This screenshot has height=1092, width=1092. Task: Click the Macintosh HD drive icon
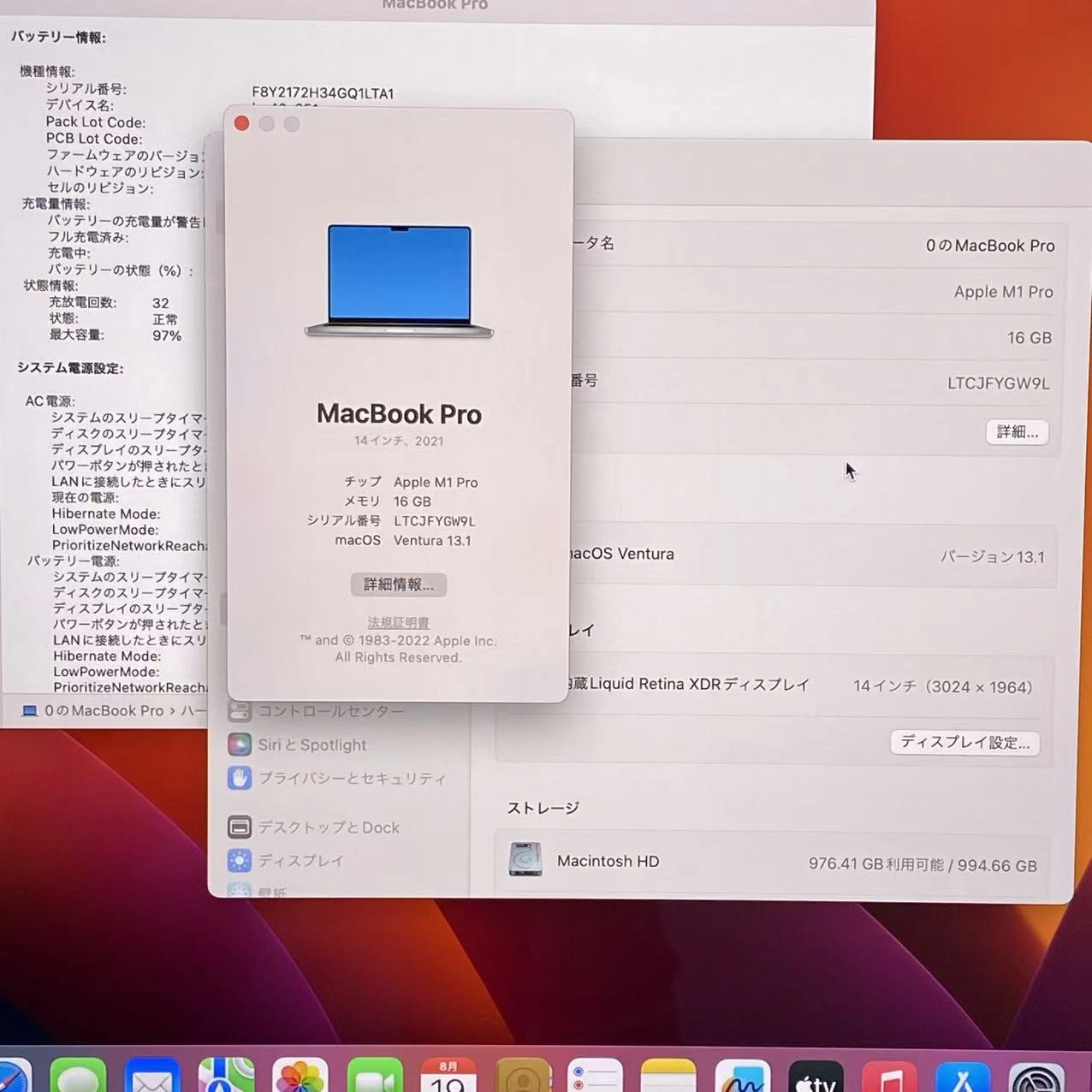click(x=525, y=860)
